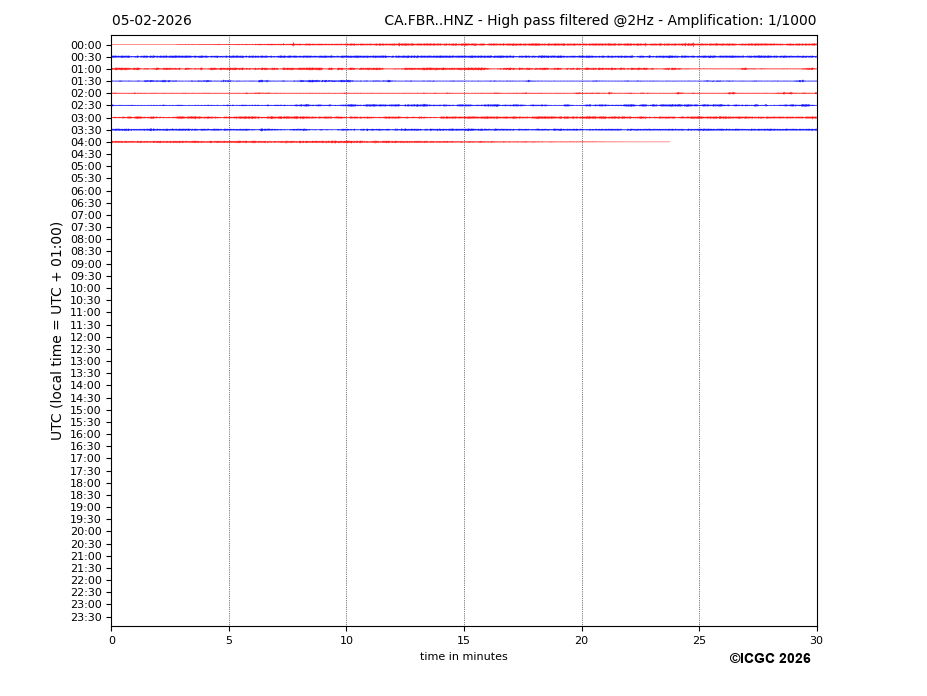Select the 18:00 time row label
The image size is (927, 696).
[86, 483]
